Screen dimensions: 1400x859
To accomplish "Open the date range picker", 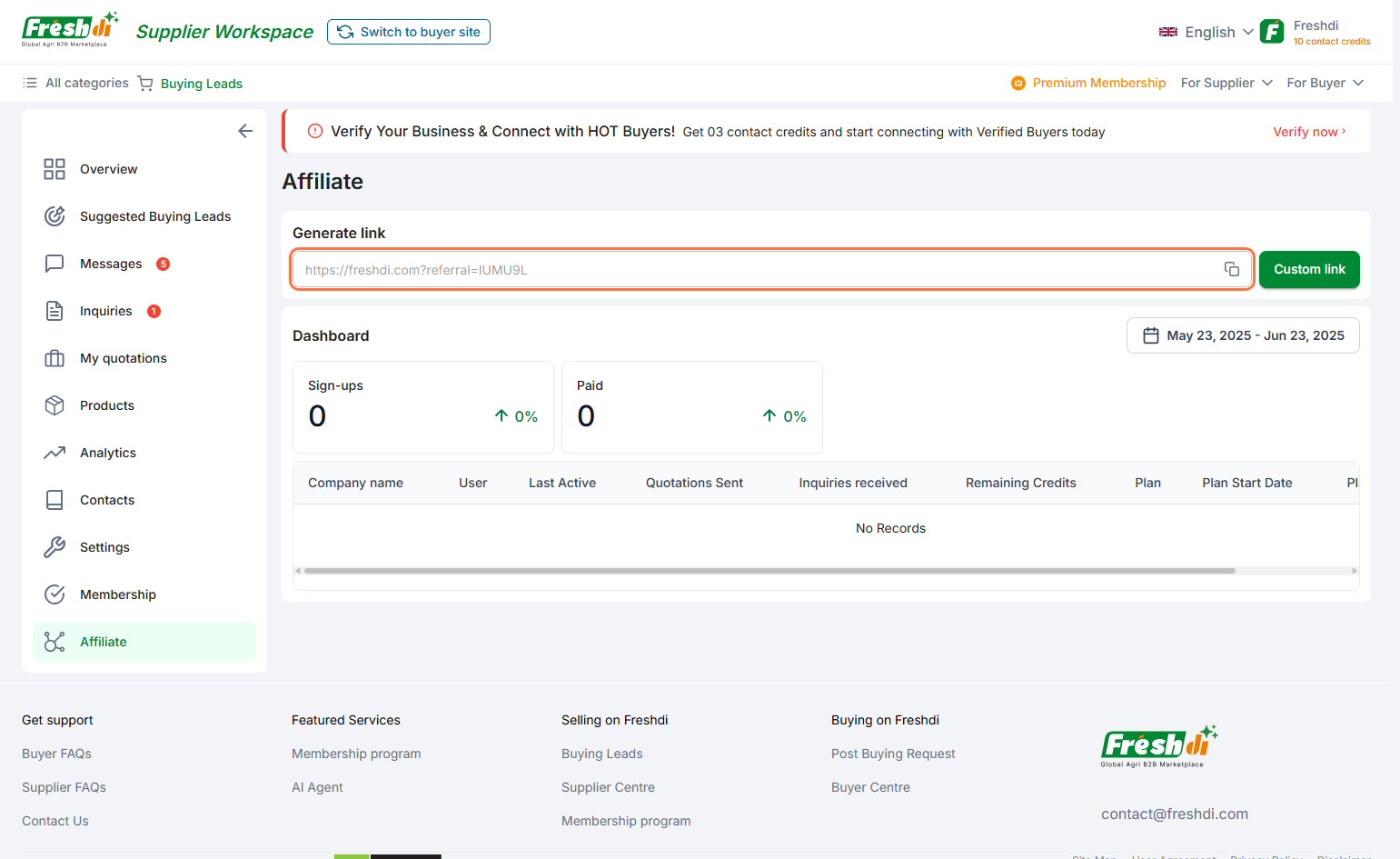I will point(1242,335).
